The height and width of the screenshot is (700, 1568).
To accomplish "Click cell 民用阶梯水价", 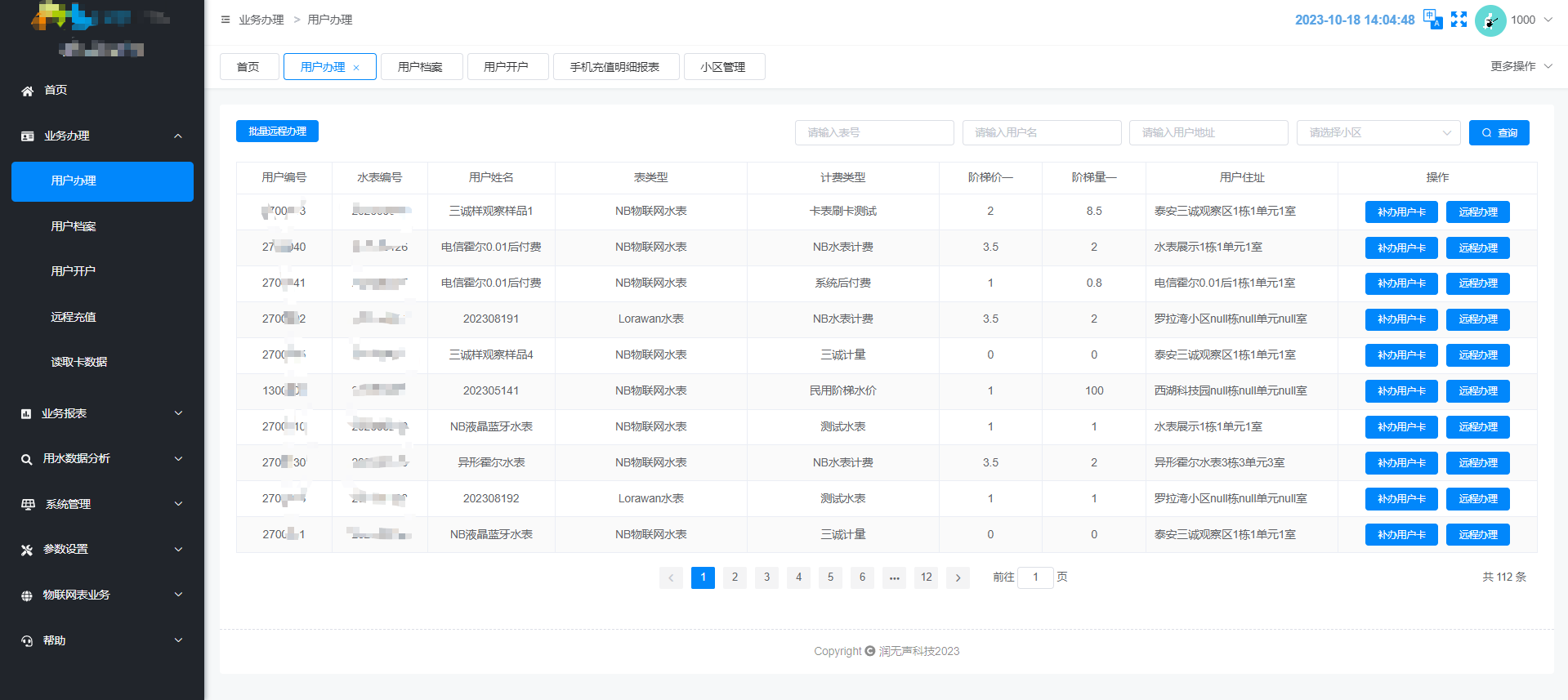I will click(x=843, y=391).
